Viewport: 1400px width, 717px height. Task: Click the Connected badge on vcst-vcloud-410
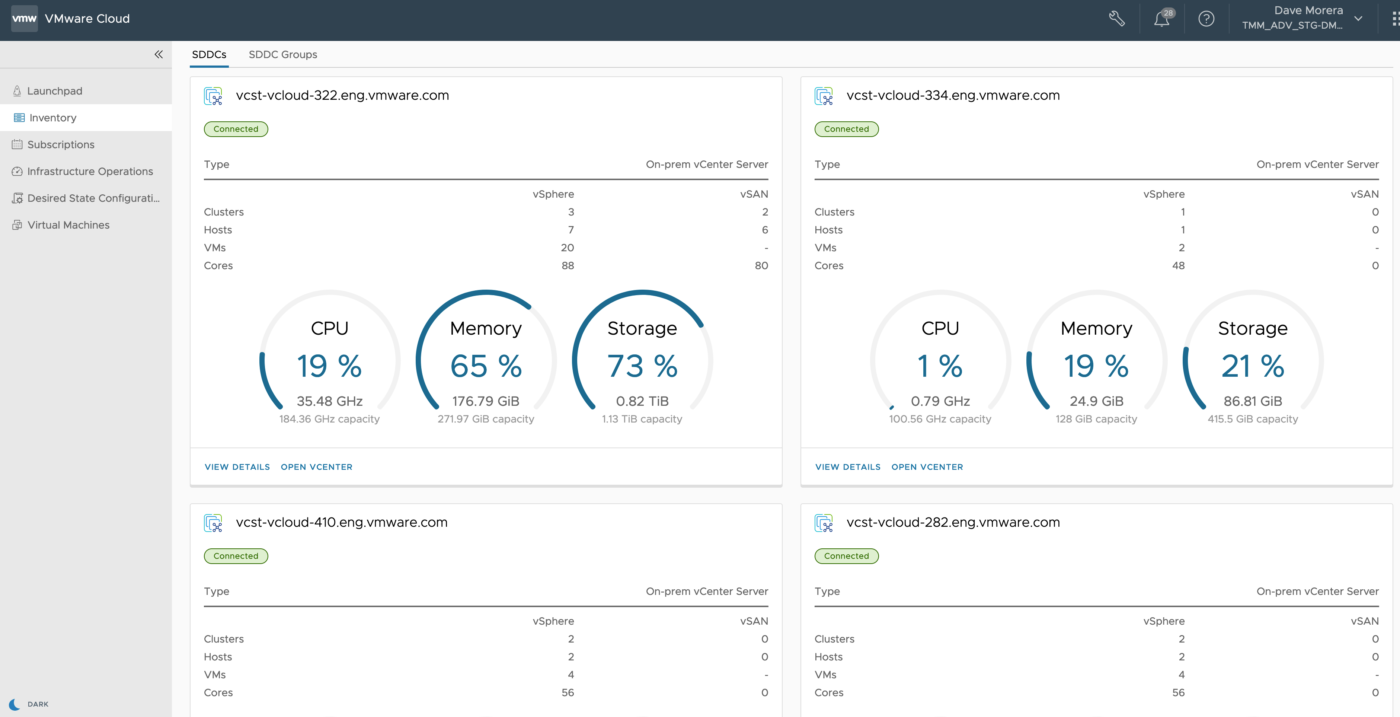pyautogui.click(x=236, y=556)
